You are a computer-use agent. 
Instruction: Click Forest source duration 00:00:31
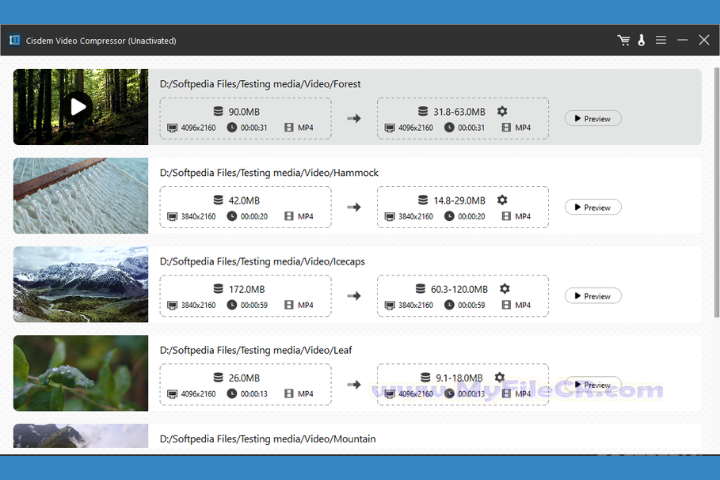click(254, 128)
